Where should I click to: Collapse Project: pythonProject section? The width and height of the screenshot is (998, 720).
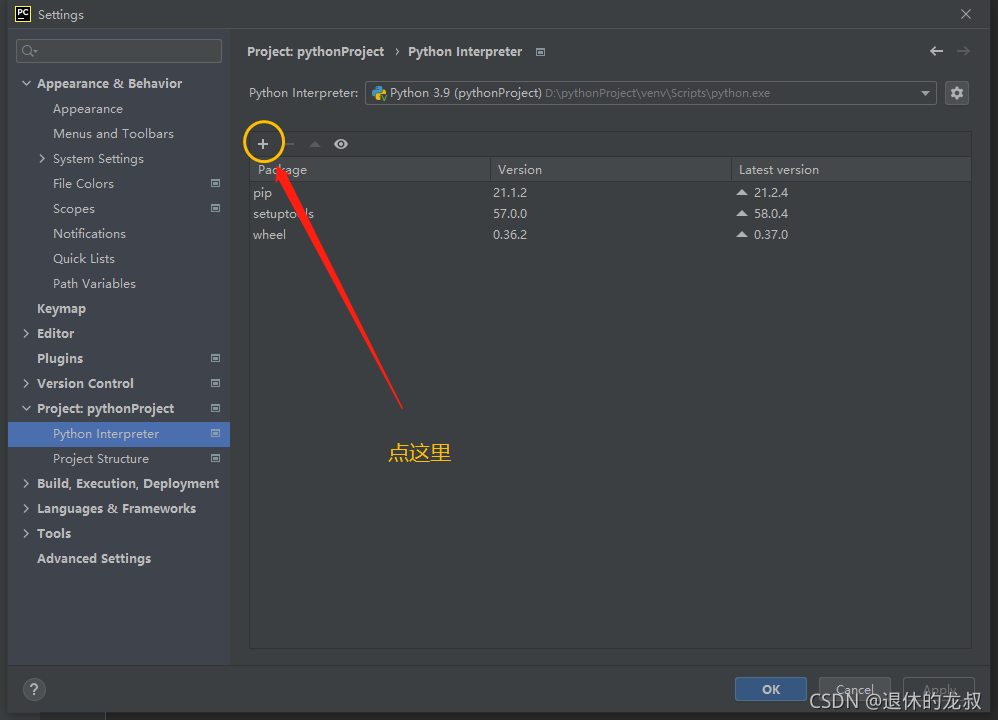pyautogui.click(x=26, y=408)
